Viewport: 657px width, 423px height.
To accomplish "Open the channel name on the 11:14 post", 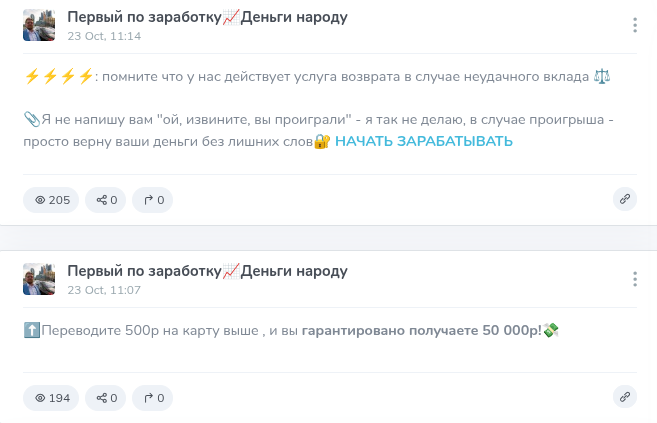I will (x=207, y=17).
